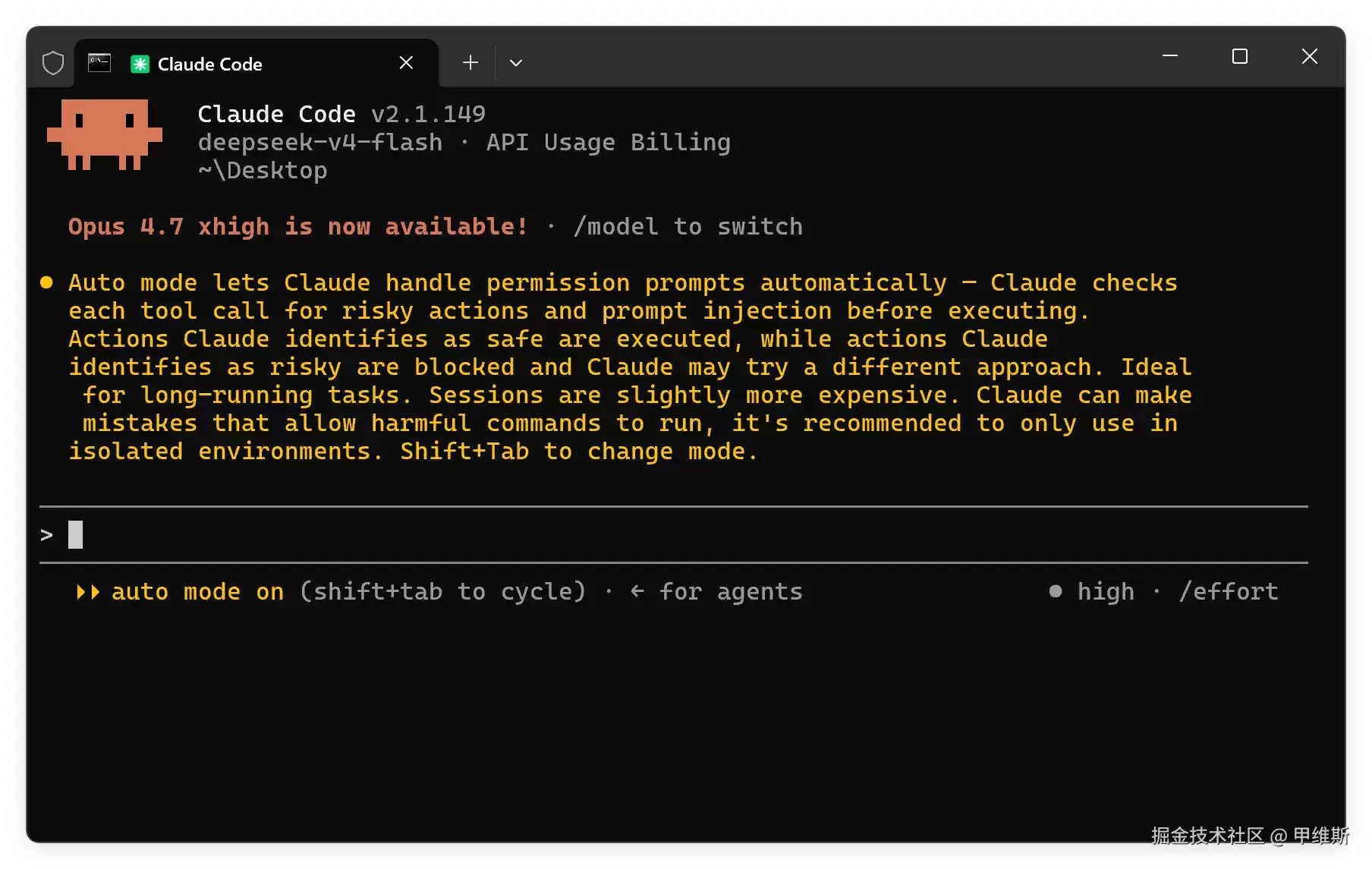Focus the command prompt input line
The width and height of the screenshot is (1372, 869).
coord(673,535)
